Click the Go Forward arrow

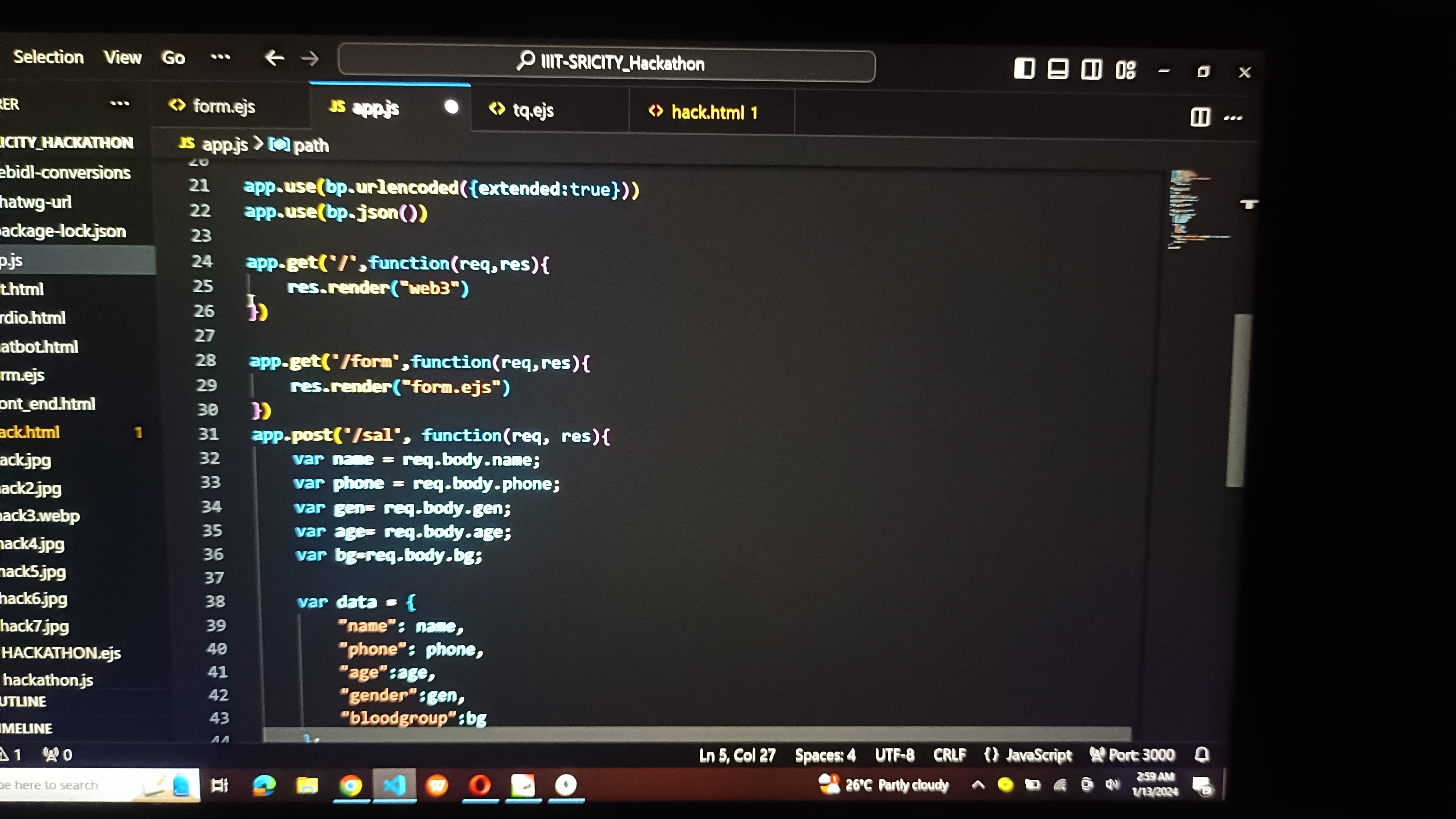pyautogui.click(x=310, y=59)
